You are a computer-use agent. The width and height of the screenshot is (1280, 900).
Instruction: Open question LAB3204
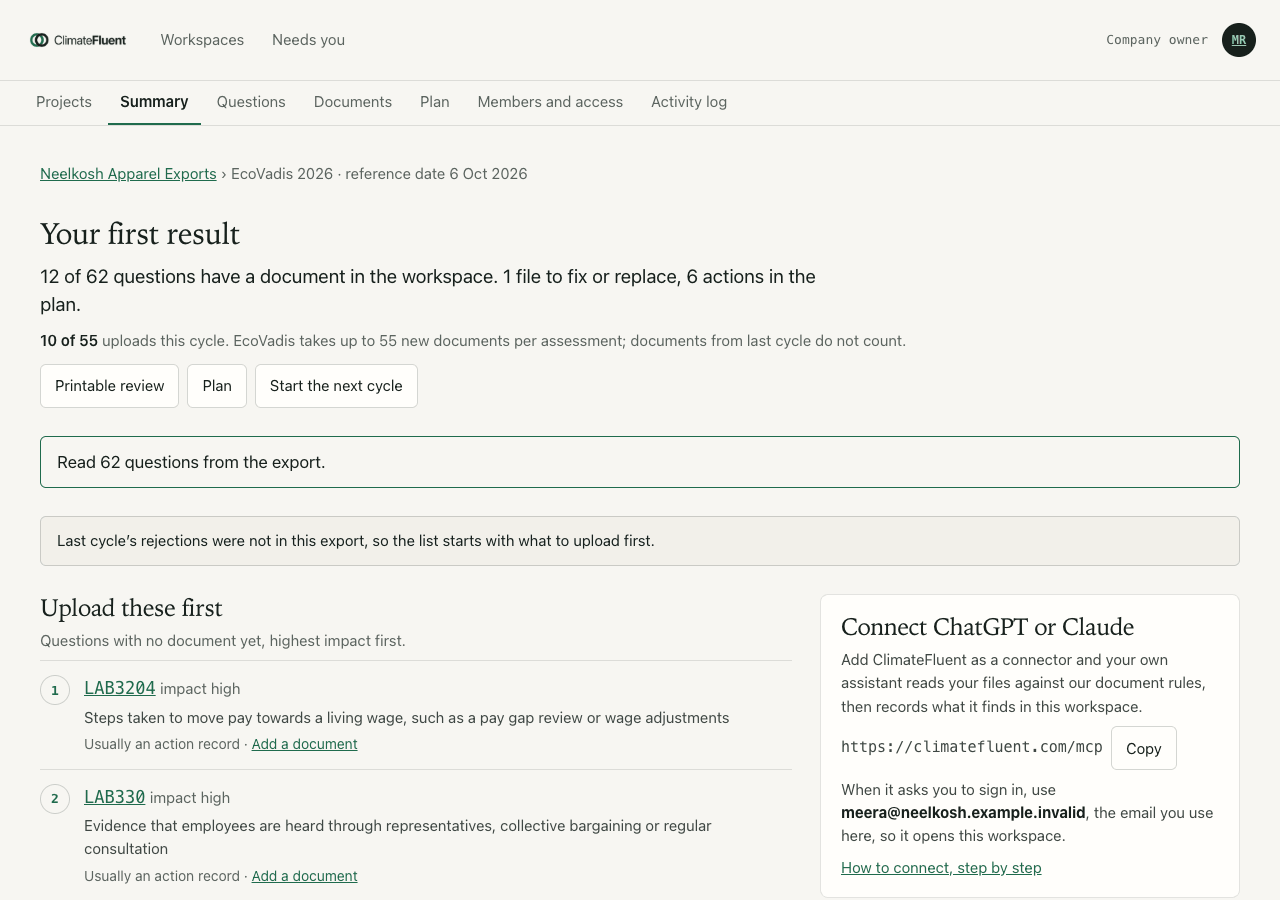[x=120, y=688]
